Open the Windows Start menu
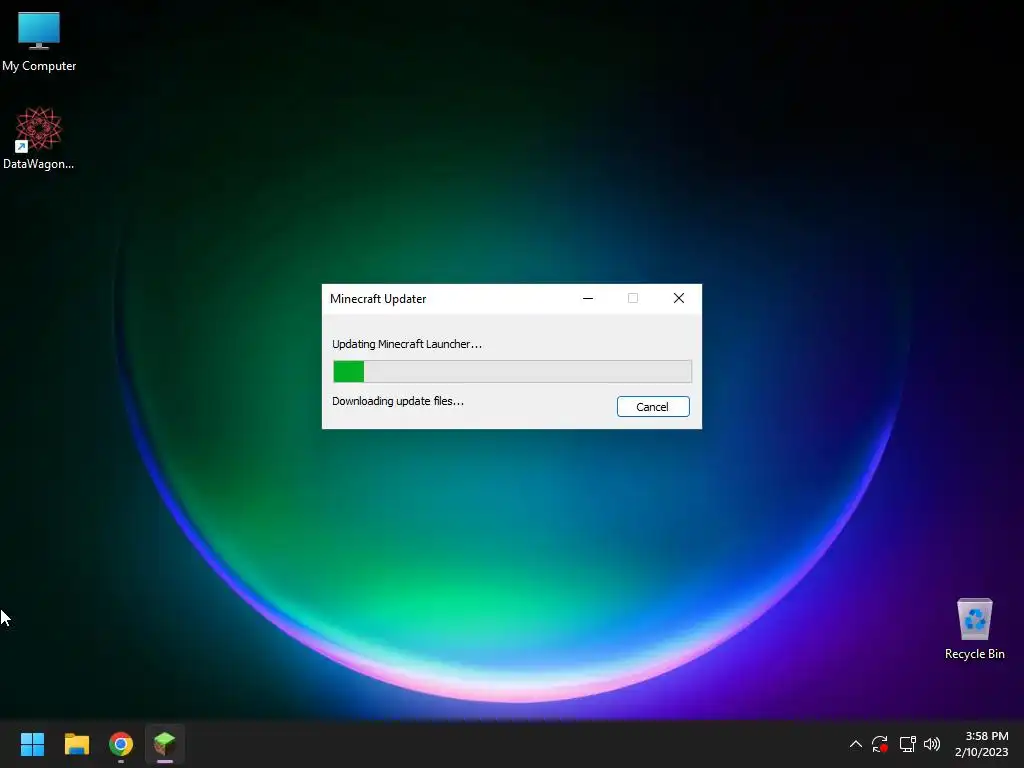Image resolution: width=1024 pixels, height=768 pixels. tap(32, 744)
